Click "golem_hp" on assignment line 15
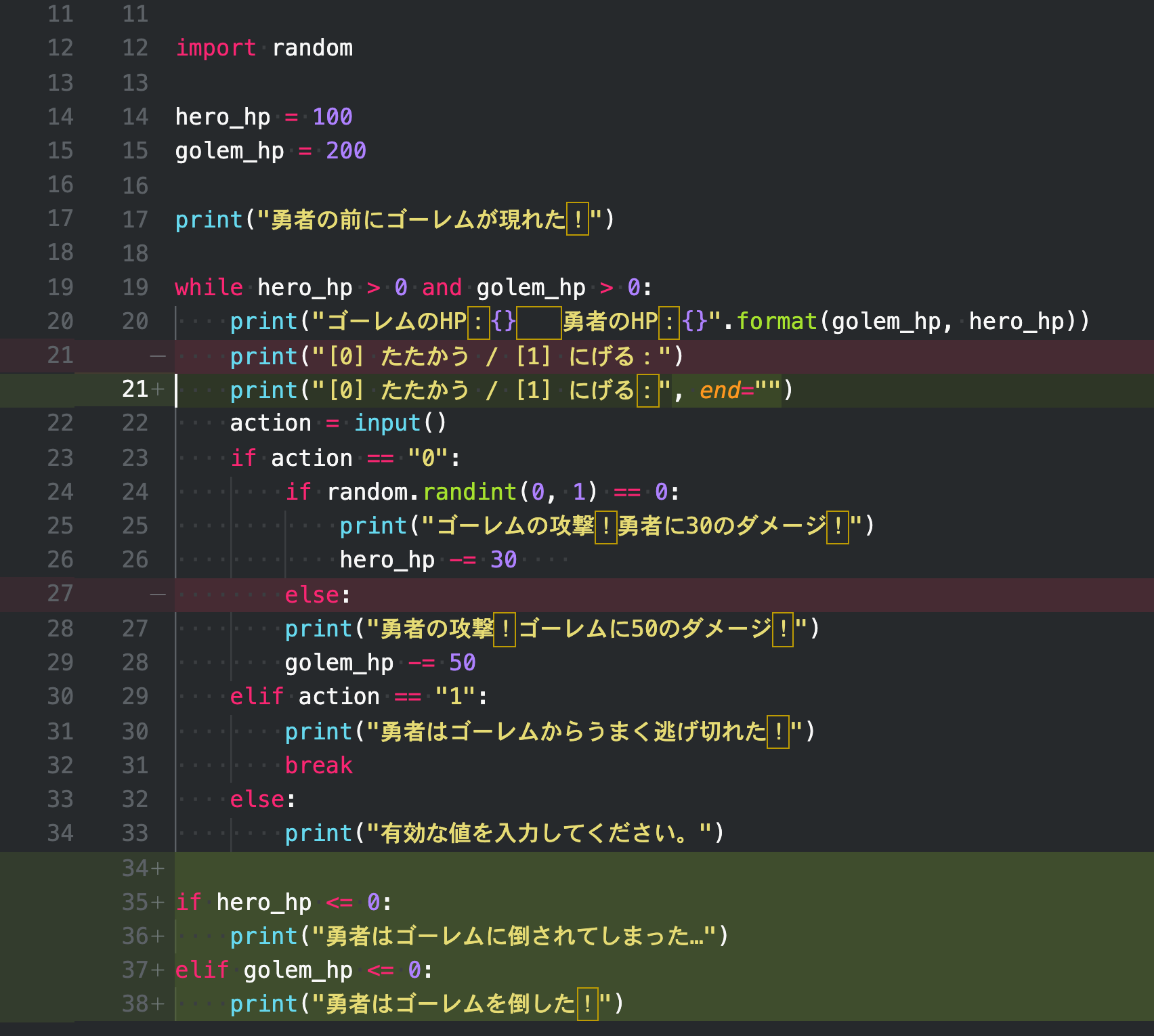1154x1036 pixels. (x=230, y=150)
